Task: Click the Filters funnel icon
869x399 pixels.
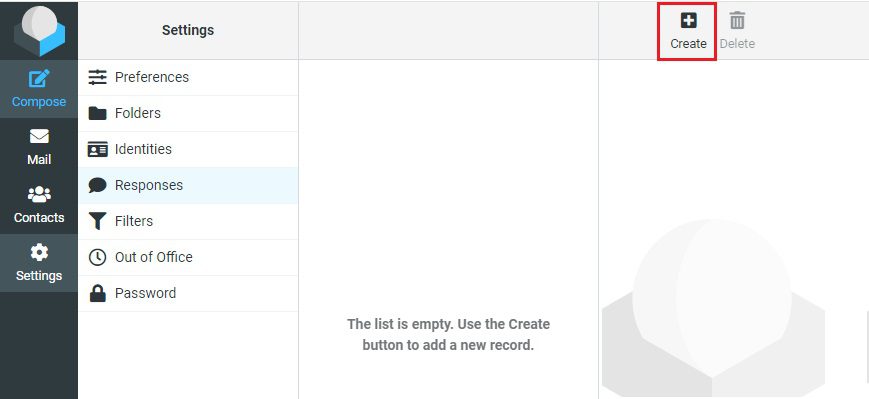Action: pyautogui.click(x=98, y=221)
